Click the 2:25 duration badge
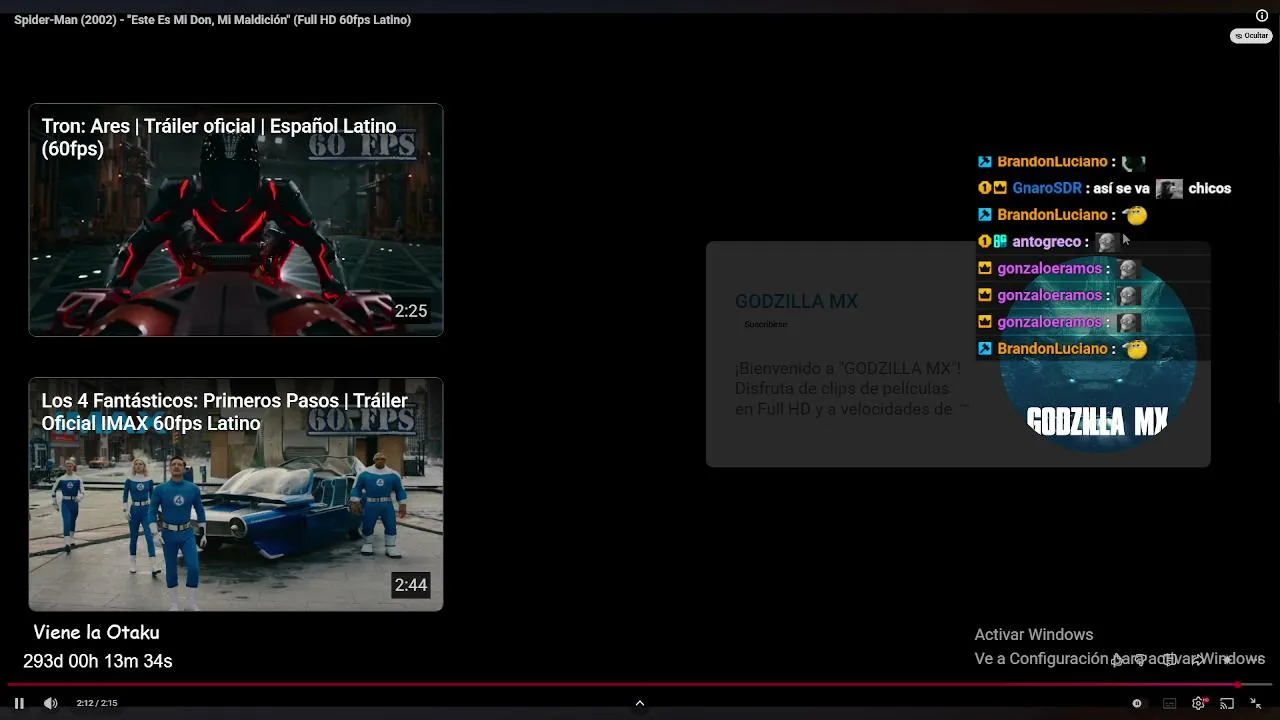This screenshot has width=1280, height=720. [x=411, y=311]
